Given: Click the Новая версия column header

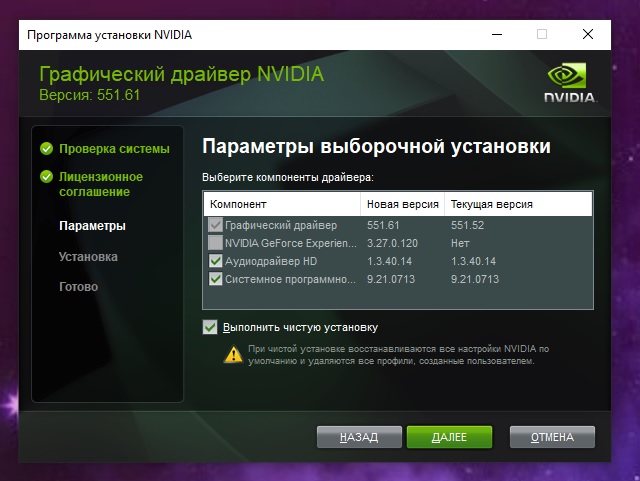Looking at the screenshot, I should [402, 204].
